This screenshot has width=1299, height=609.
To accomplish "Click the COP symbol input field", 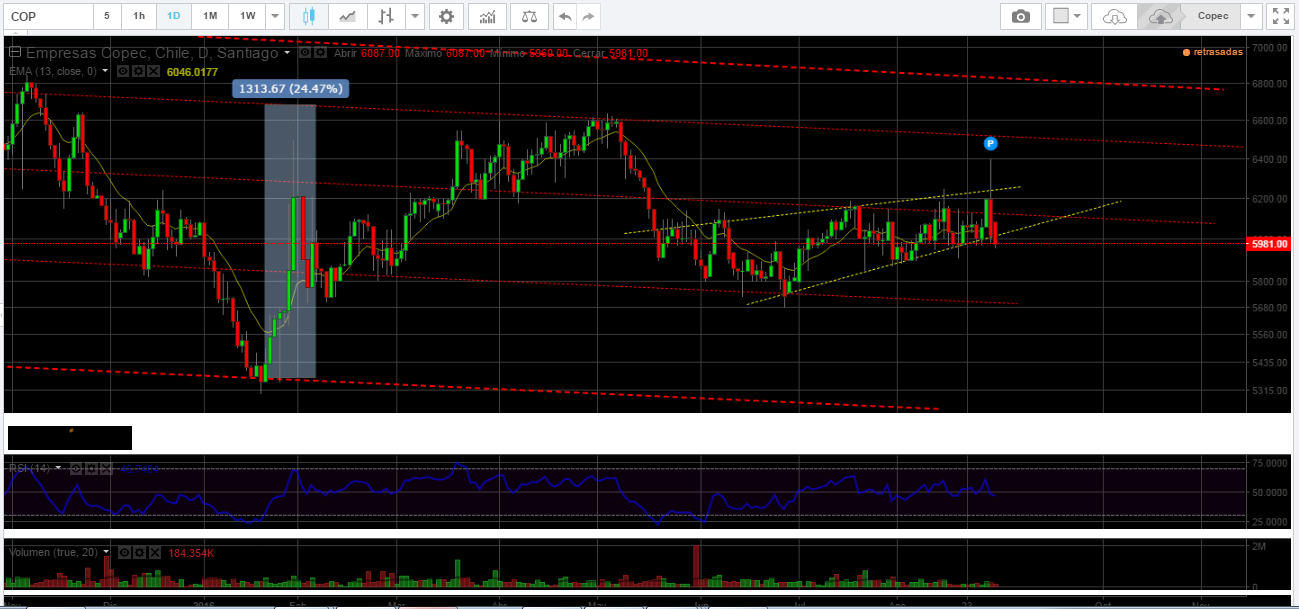I will (x=49, y=16).
